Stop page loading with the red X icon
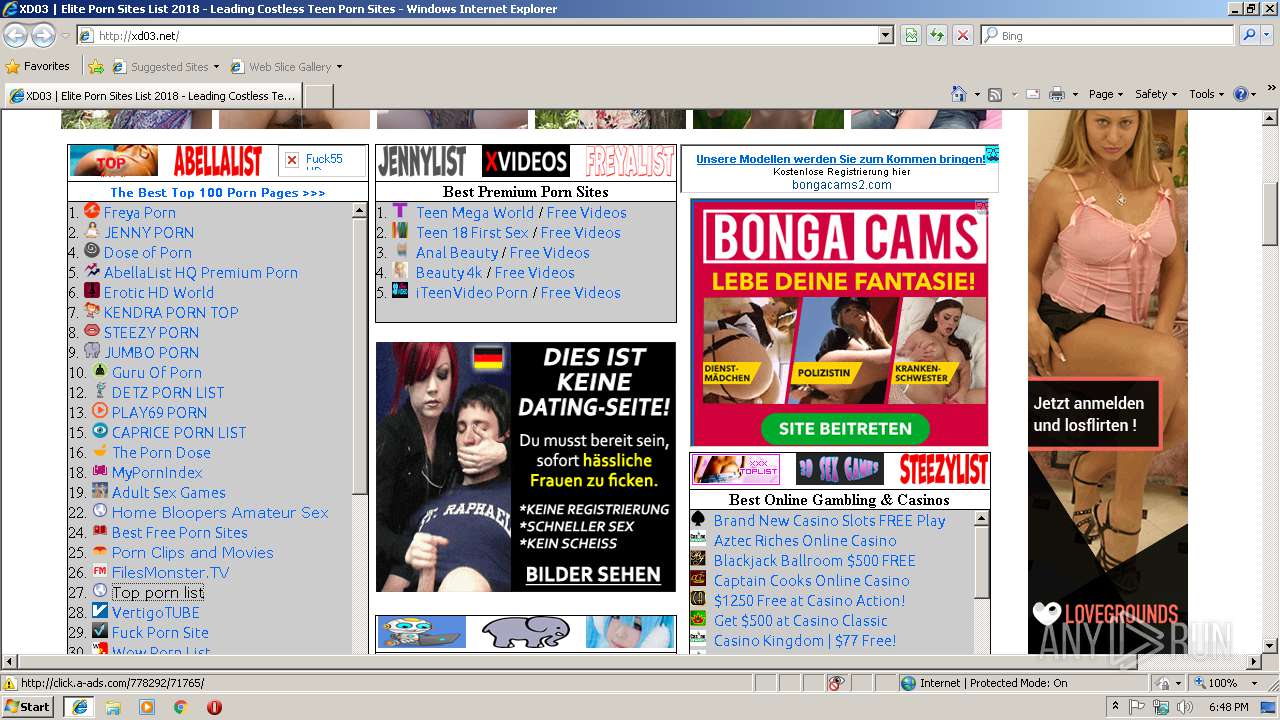Screen dimensions: 1280x720 click(962, 35)
